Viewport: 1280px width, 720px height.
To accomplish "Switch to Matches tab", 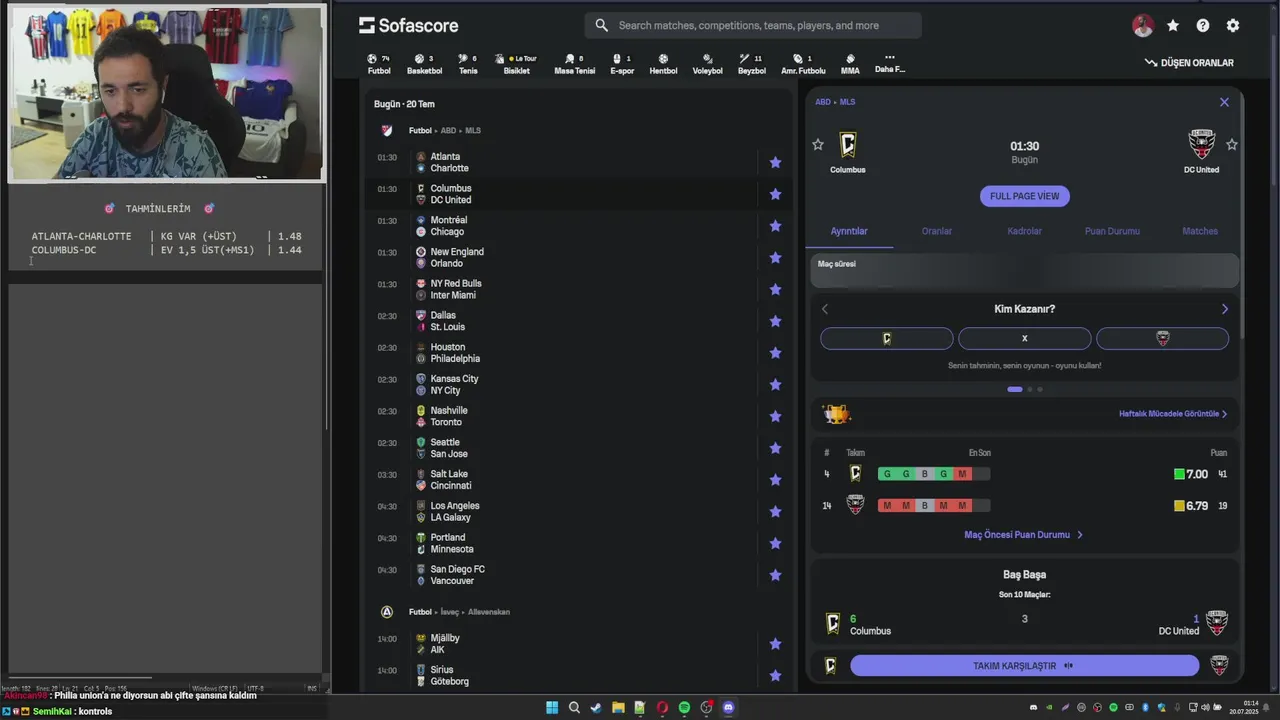I will tap(1199, 231).
